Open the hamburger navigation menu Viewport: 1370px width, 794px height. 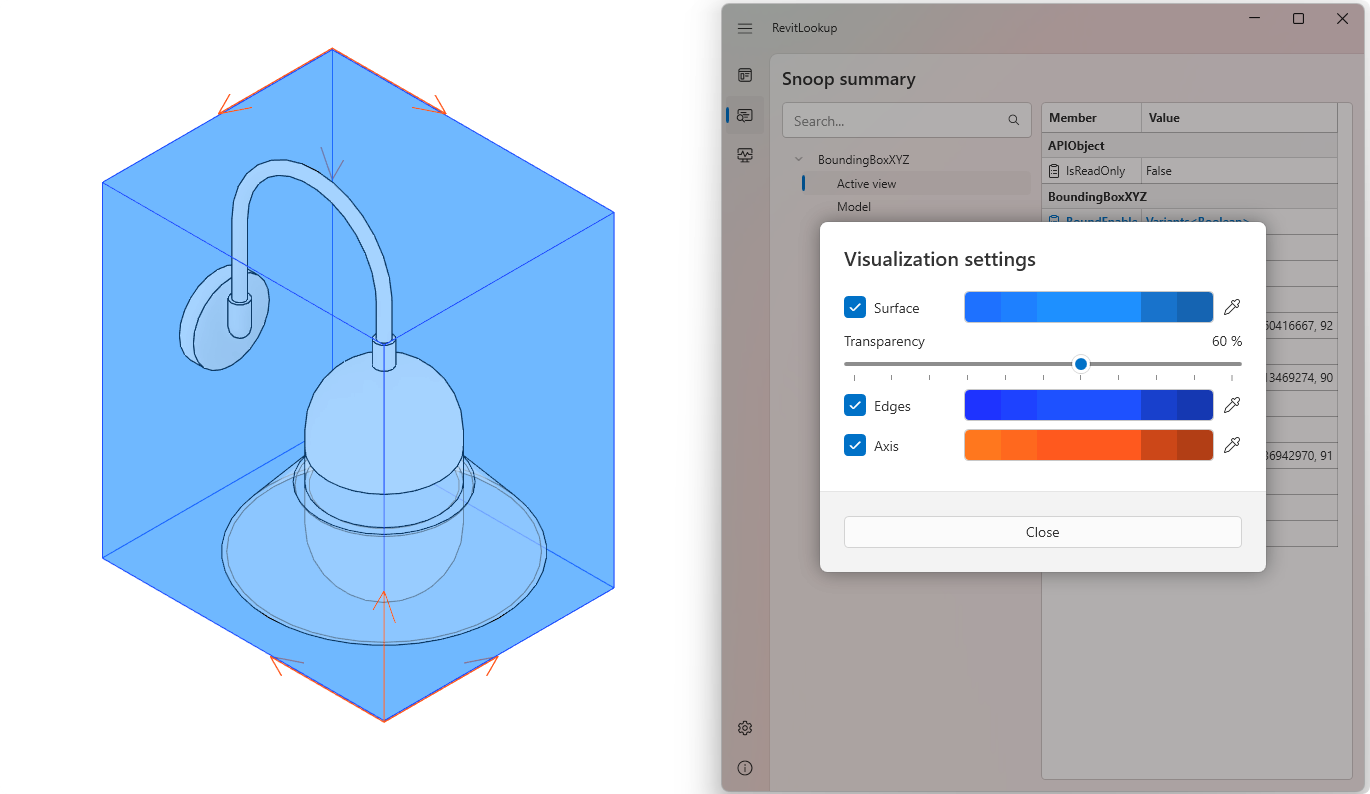point(745,28)
